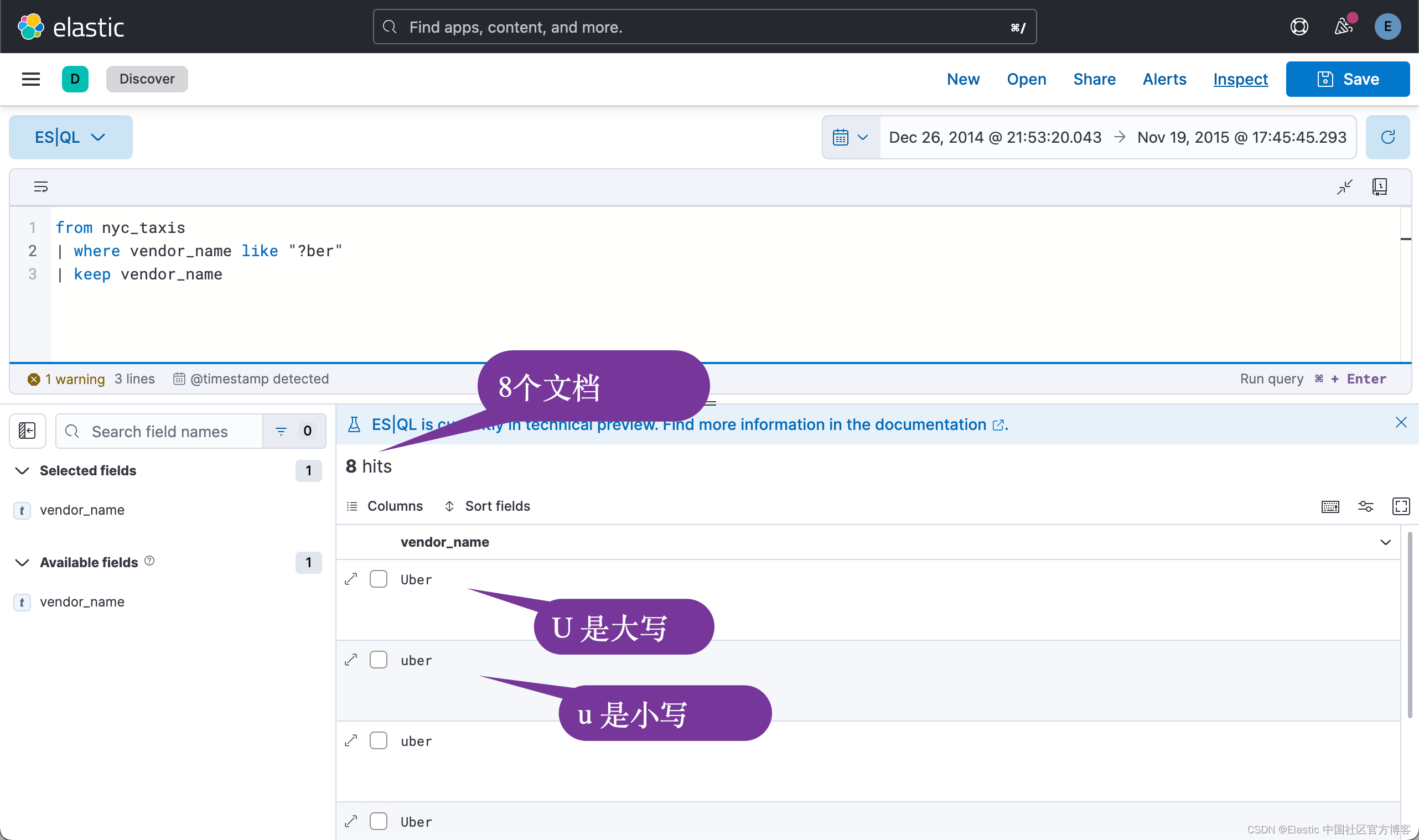Screen dimensions: 1419x840
Task: Open the newsfeed celebration icon
Action: (x=1344, y=26)
